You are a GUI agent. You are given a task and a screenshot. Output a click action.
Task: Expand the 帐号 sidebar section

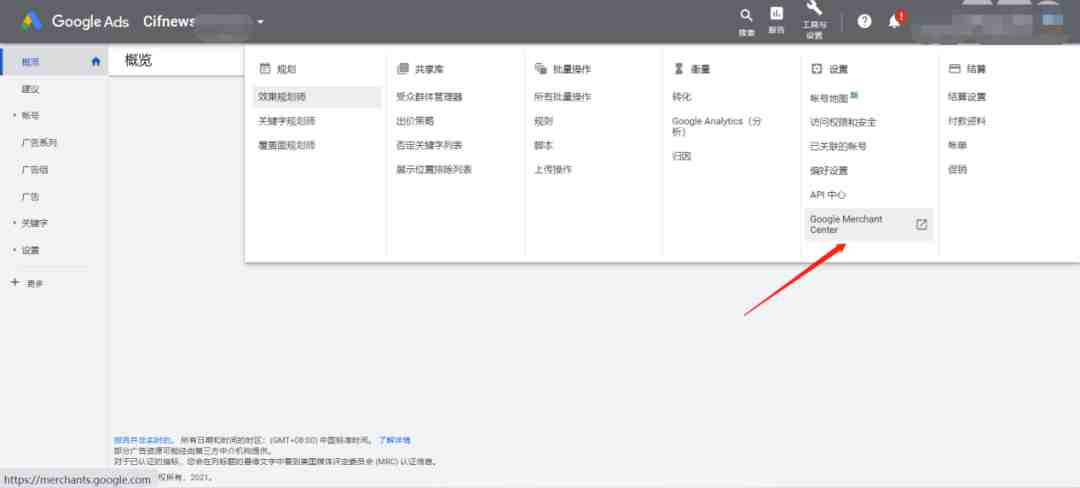pos(30,116)
